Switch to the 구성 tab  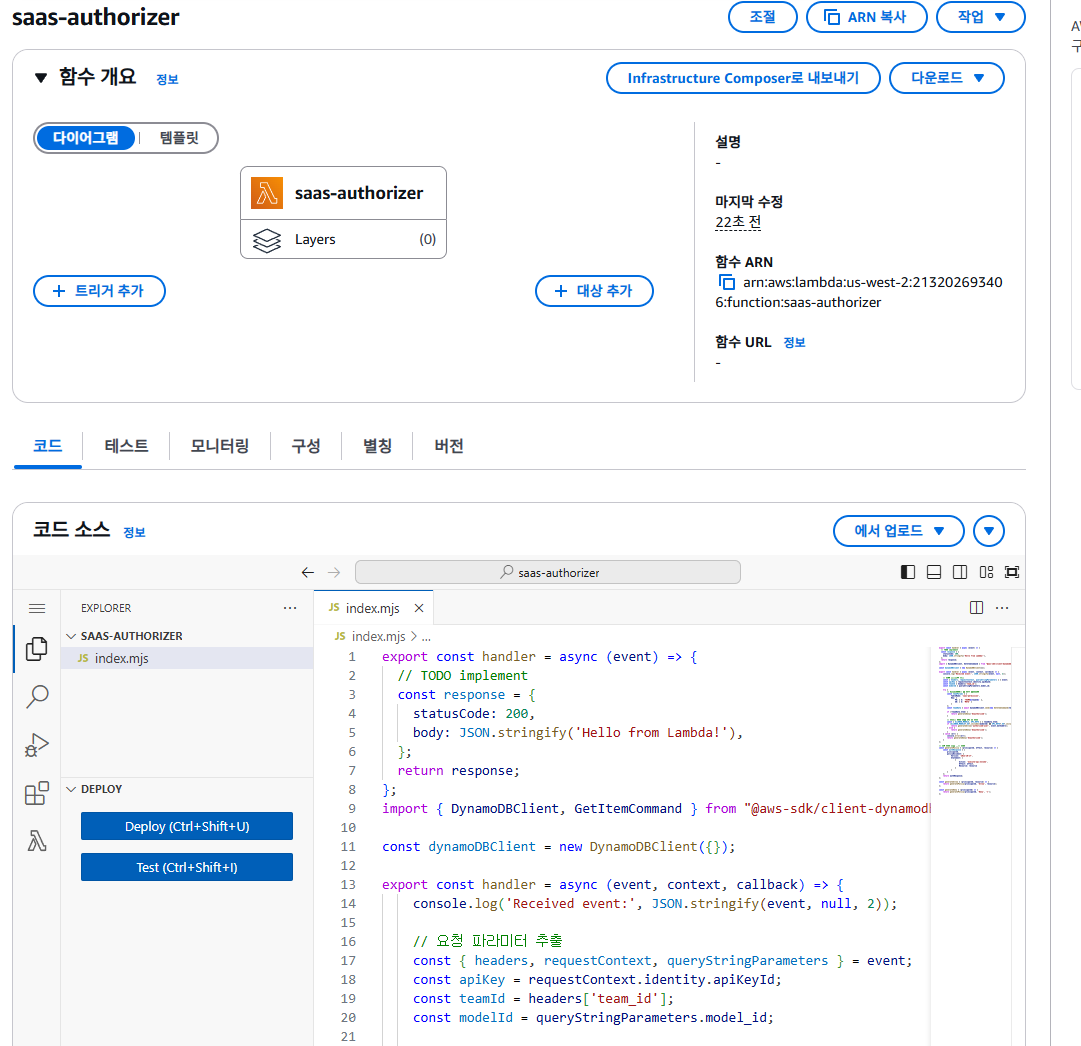[306, 446]
